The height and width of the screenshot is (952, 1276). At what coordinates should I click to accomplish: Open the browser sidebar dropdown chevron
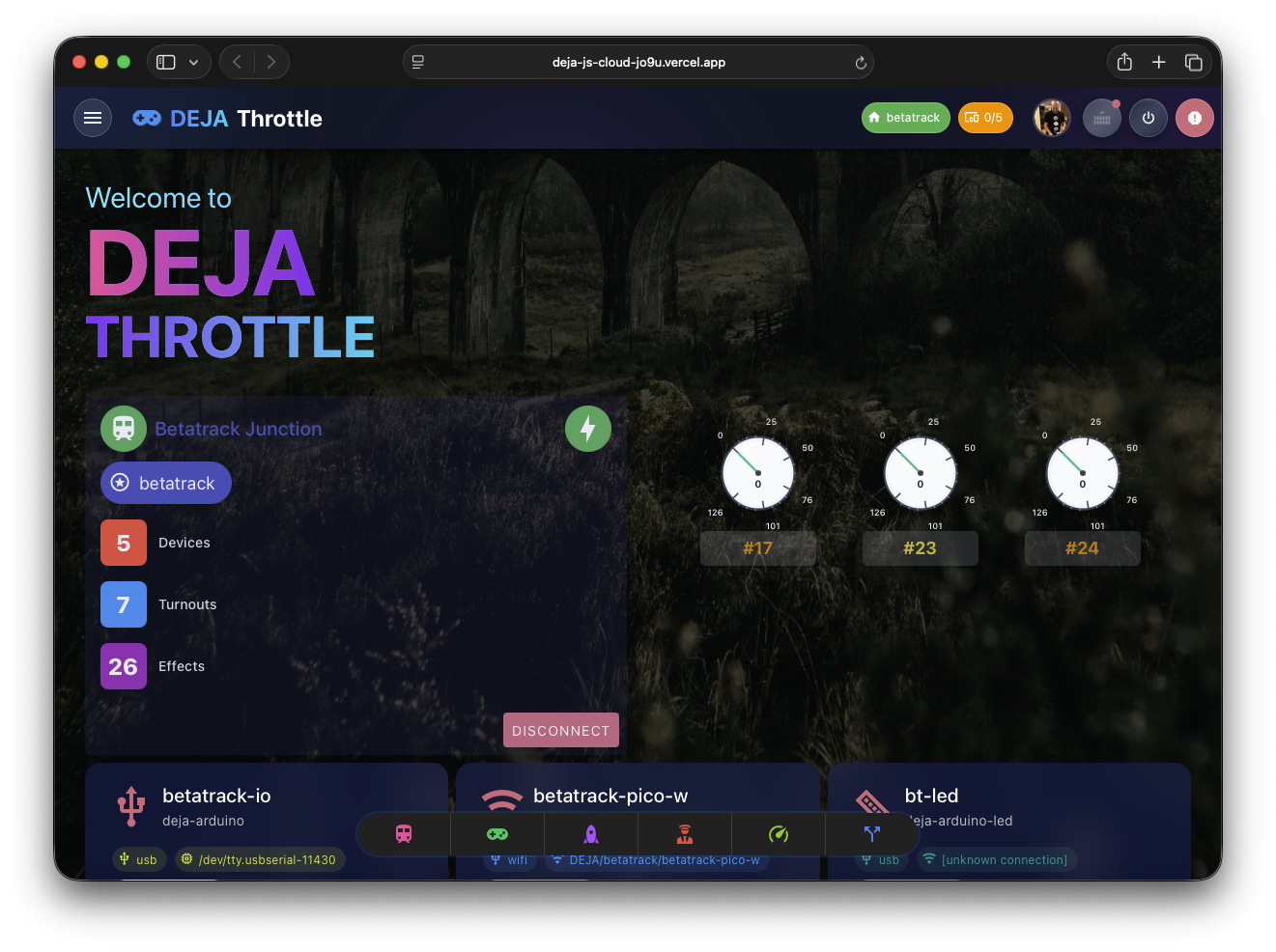[193, 61]
